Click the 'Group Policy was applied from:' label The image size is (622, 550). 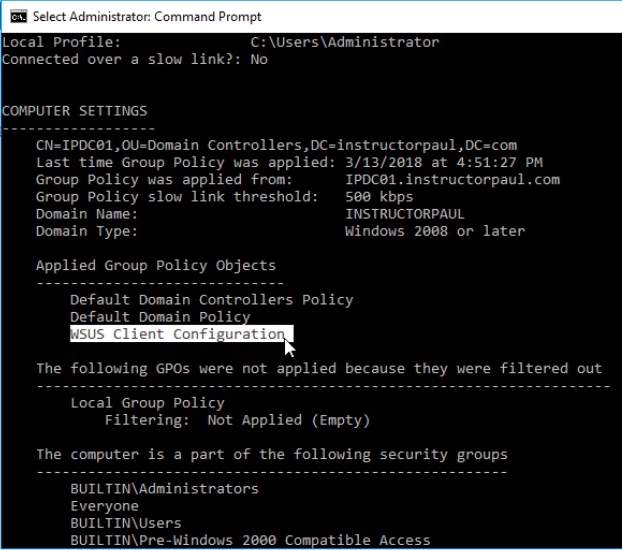[164, 180]
